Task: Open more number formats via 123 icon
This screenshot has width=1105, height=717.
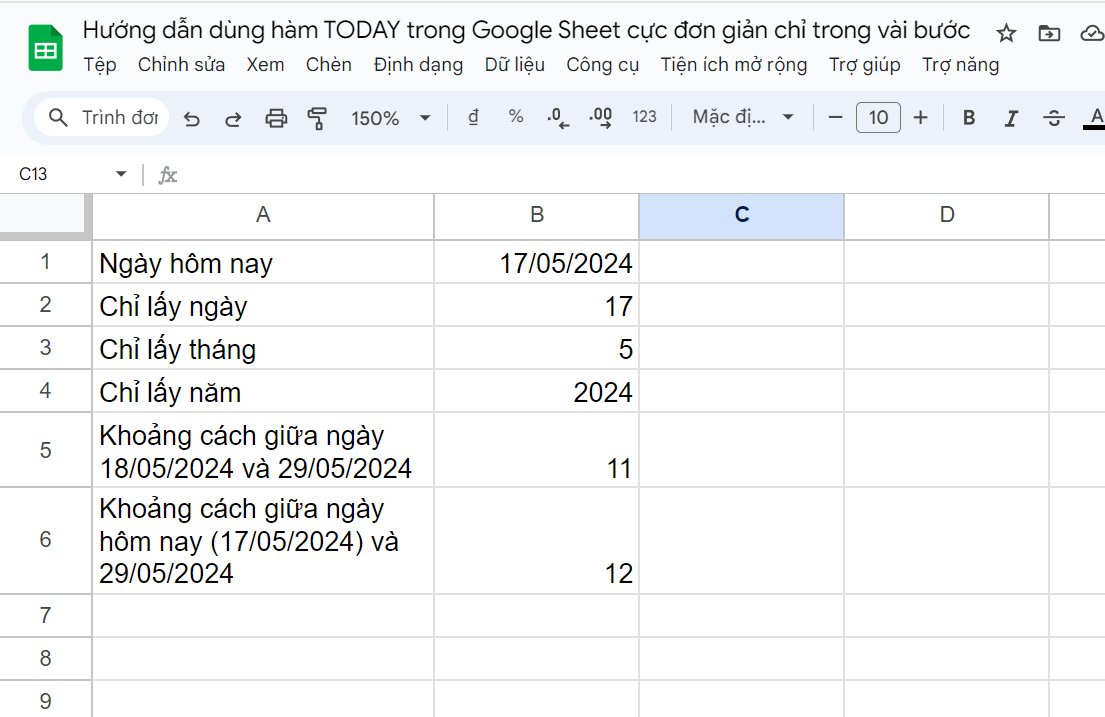Action: [x=644, y=117]
